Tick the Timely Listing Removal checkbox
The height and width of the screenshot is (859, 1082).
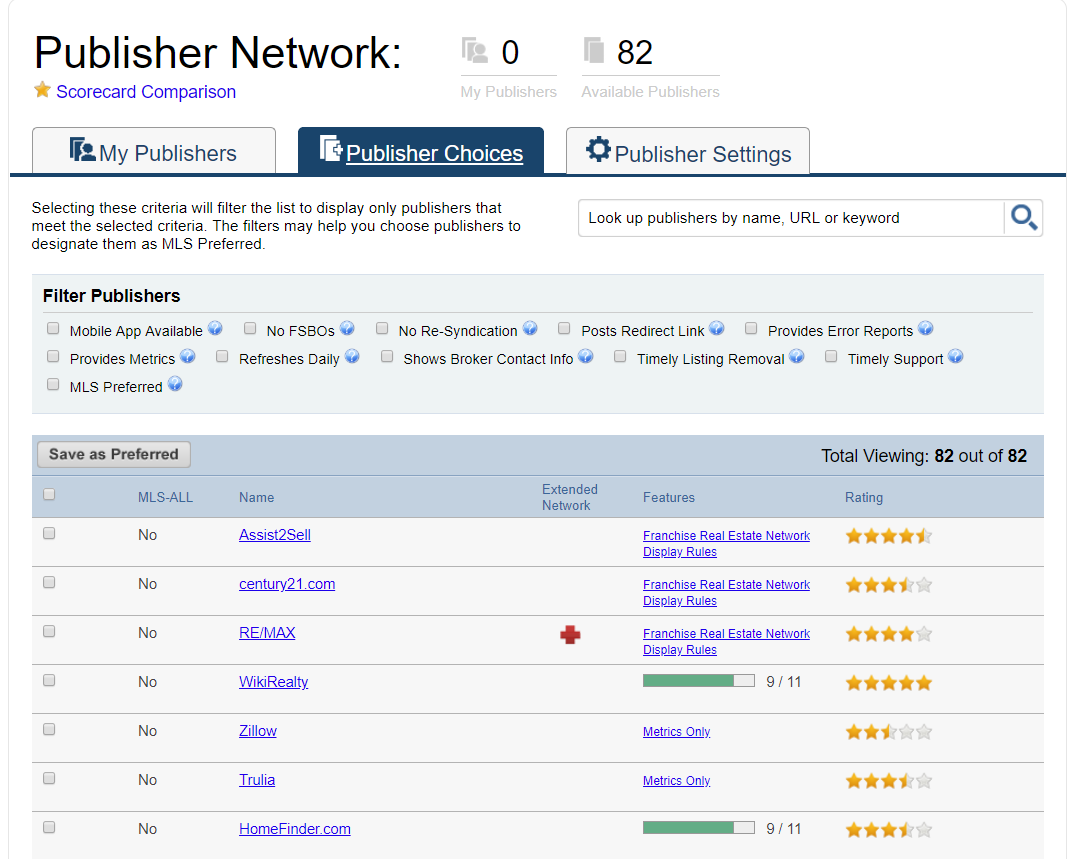click(x=620, y=356)
